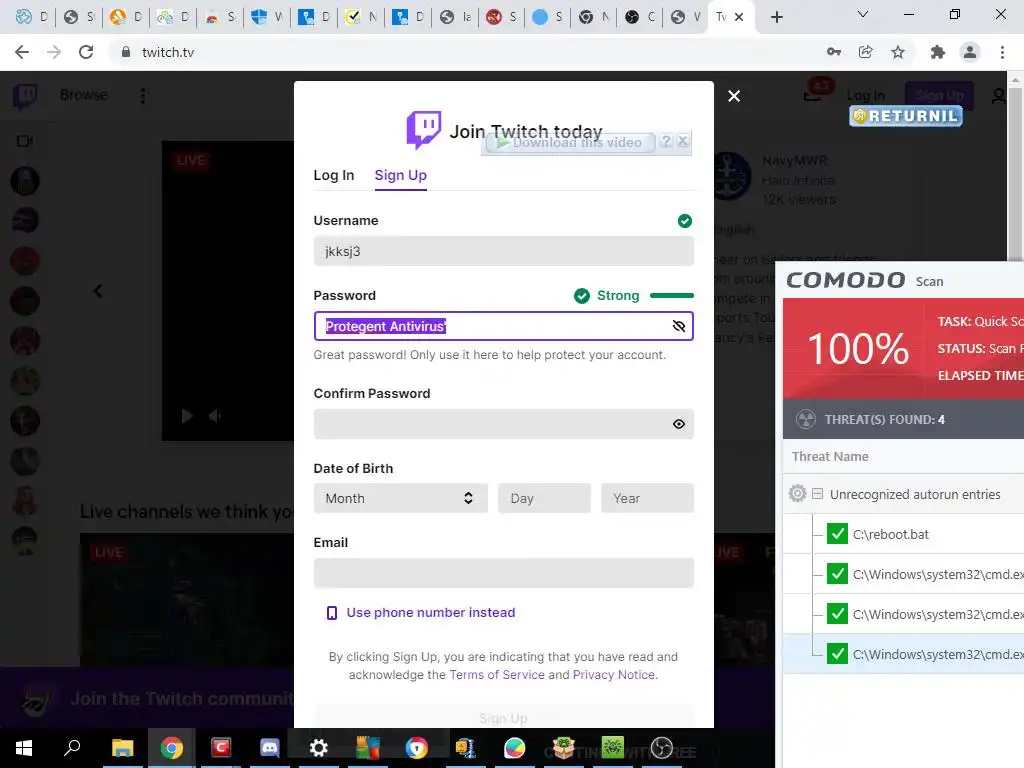Go forward in Chrome

(54, 52)
